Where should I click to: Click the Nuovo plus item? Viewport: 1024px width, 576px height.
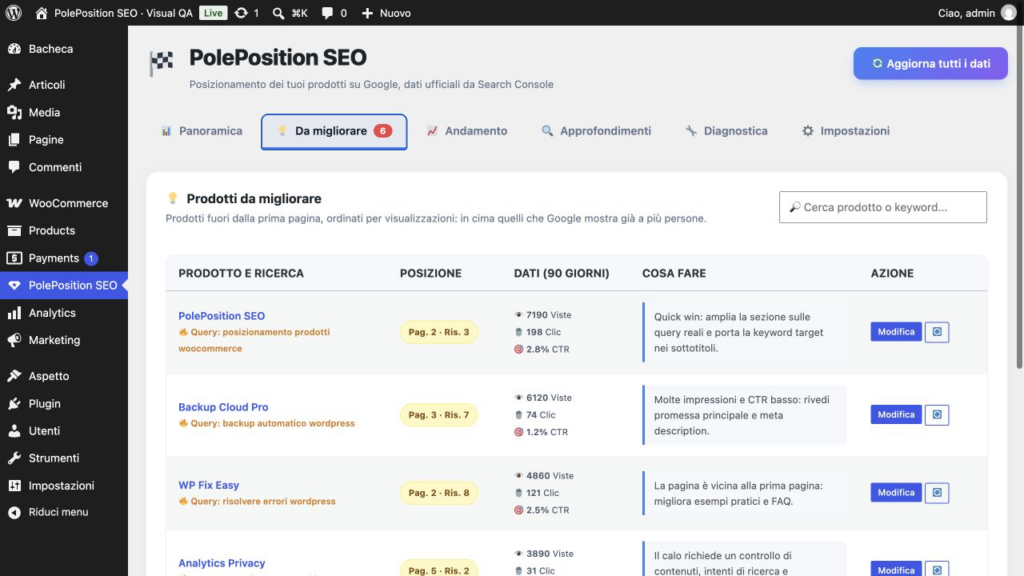tap(386, 13)
